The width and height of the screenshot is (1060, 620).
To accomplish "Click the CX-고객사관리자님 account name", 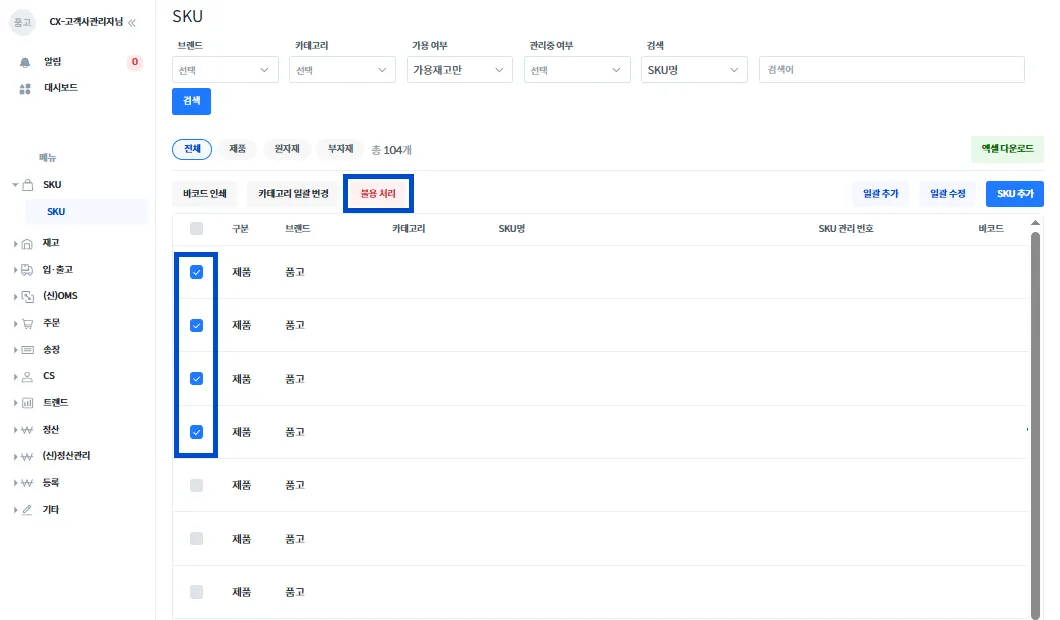I will 86,22.
